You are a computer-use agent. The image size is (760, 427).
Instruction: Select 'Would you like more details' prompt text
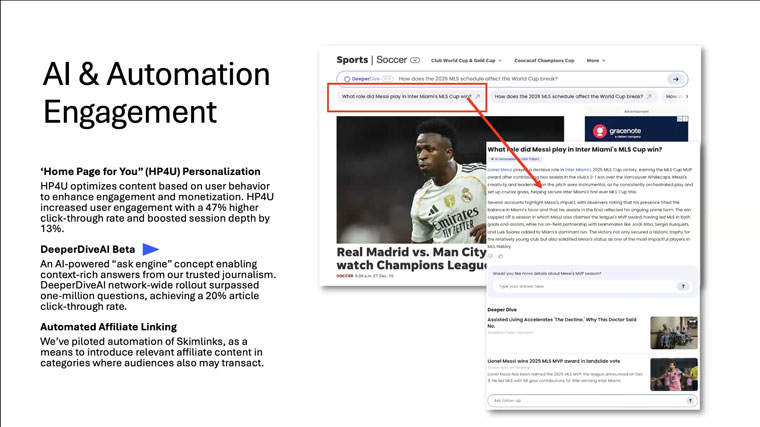tap(547, 273)
